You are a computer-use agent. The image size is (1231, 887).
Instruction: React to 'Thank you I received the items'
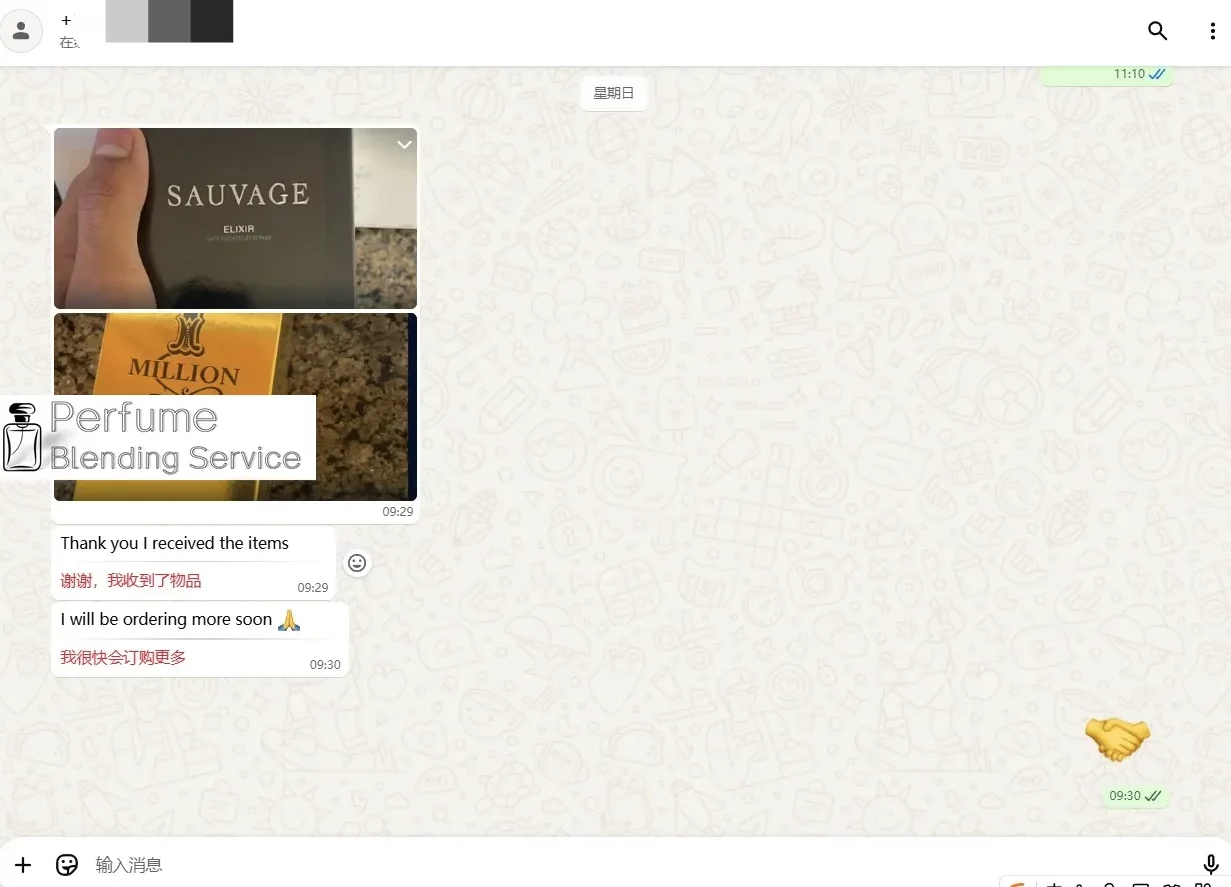click(357, 563)
